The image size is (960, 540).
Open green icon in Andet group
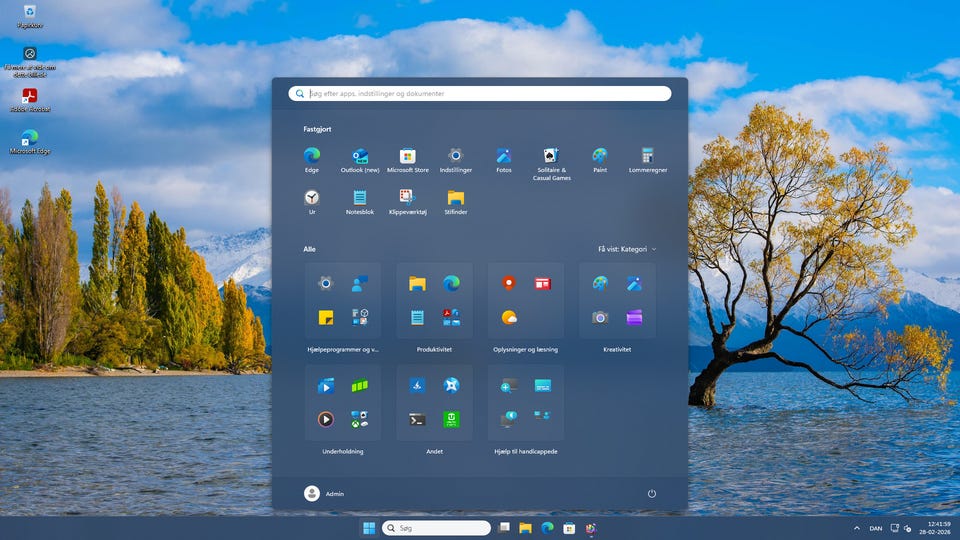pos(451,419)
